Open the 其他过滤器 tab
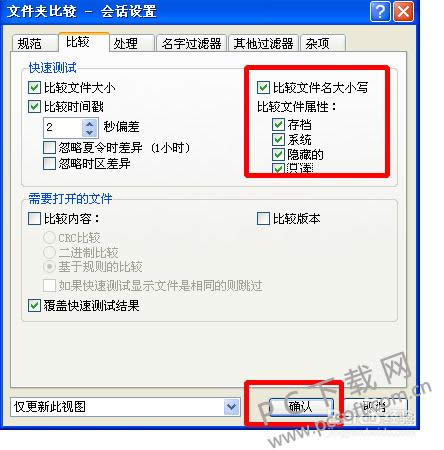 coord(263,43)
